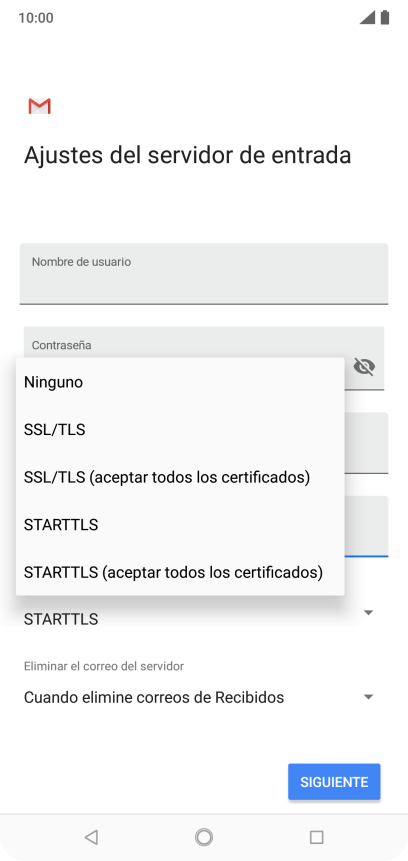Choose plain SSL/TLS from the list
This screenshot has width=408, height=861.
tap(180, 430)
